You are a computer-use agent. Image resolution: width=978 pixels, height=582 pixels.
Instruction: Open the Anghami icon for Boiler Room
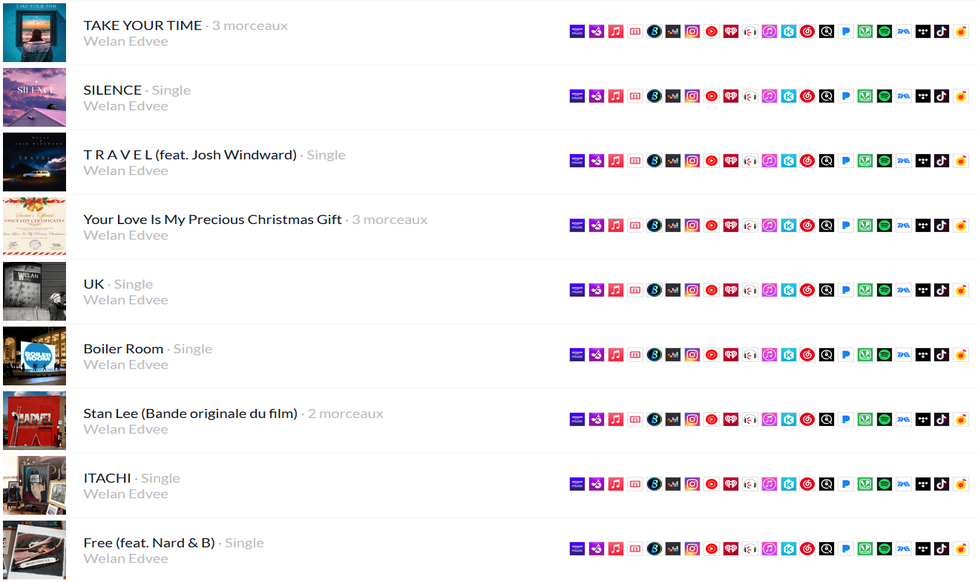[597, 354]
